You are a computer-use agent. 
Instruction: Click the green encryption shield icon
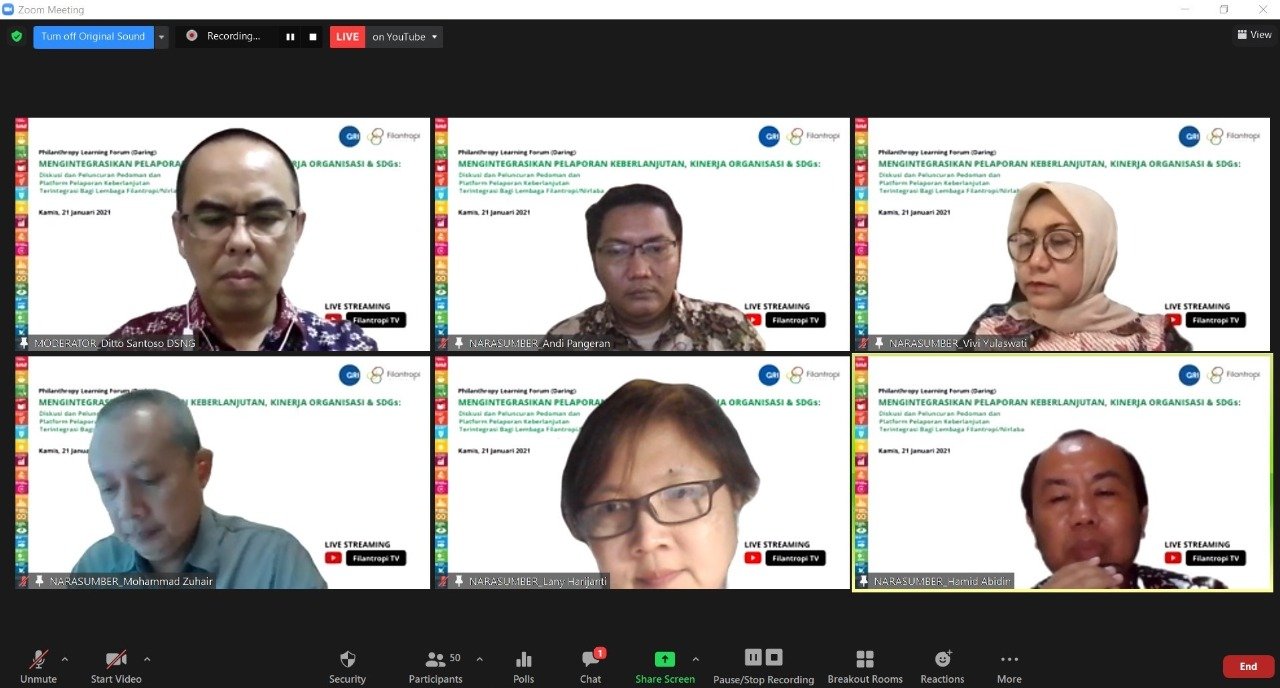point(16,37)
